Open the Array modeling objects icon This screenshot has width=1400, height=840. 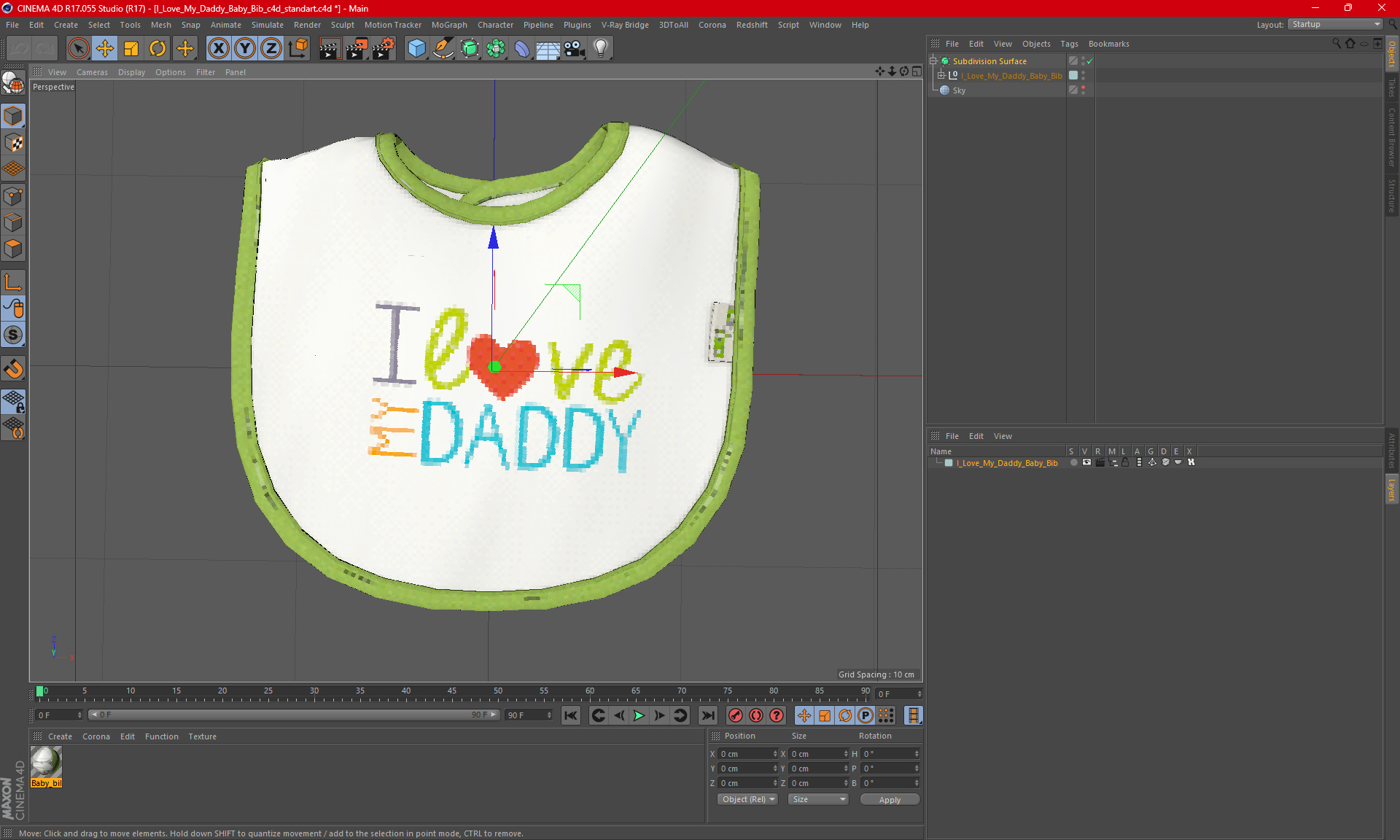pyautogui.click(x=496, y=49)
